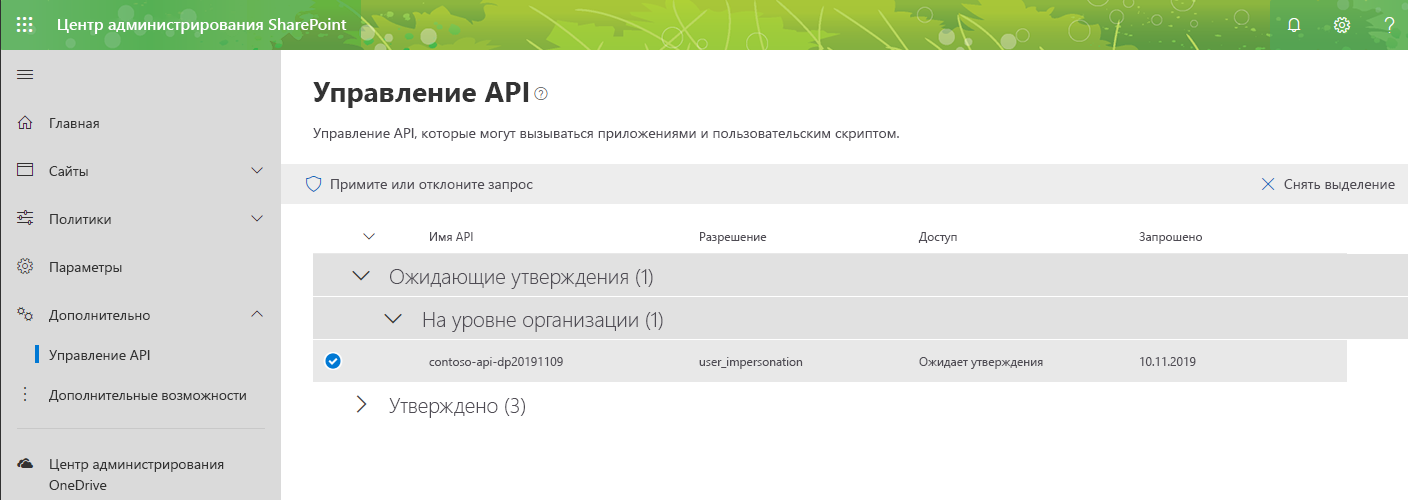
Task: Click the 10.11.2019 date cell
Action: tap(1168, 362)
